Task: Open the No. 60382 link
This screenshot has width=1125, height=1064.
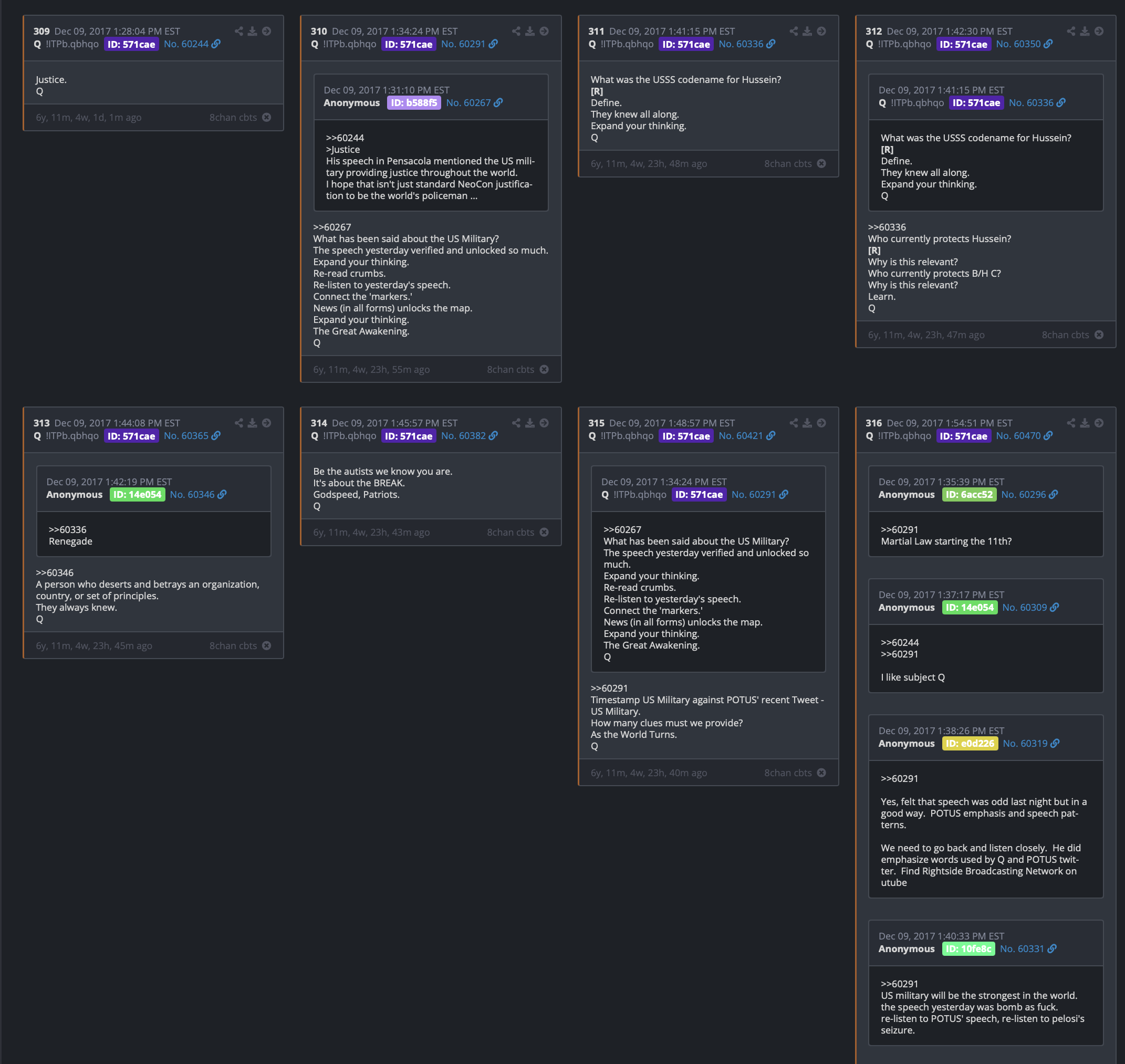Action: click(x=469, y=435)
